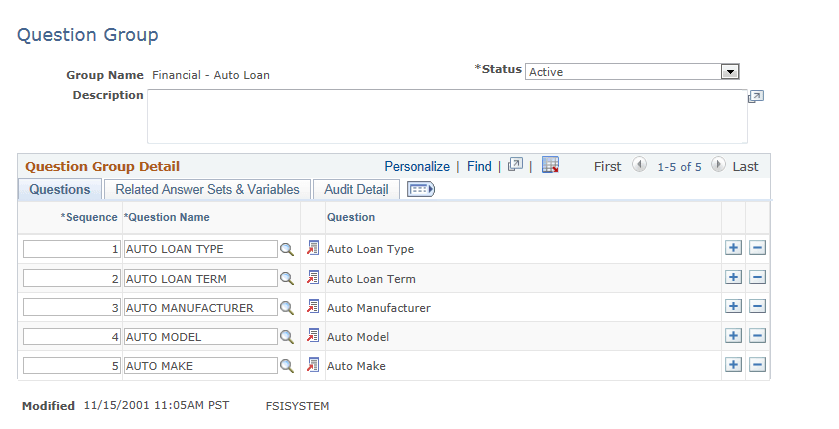
Task: Open question detail icon for Auto Make
Action: point(312,365)
